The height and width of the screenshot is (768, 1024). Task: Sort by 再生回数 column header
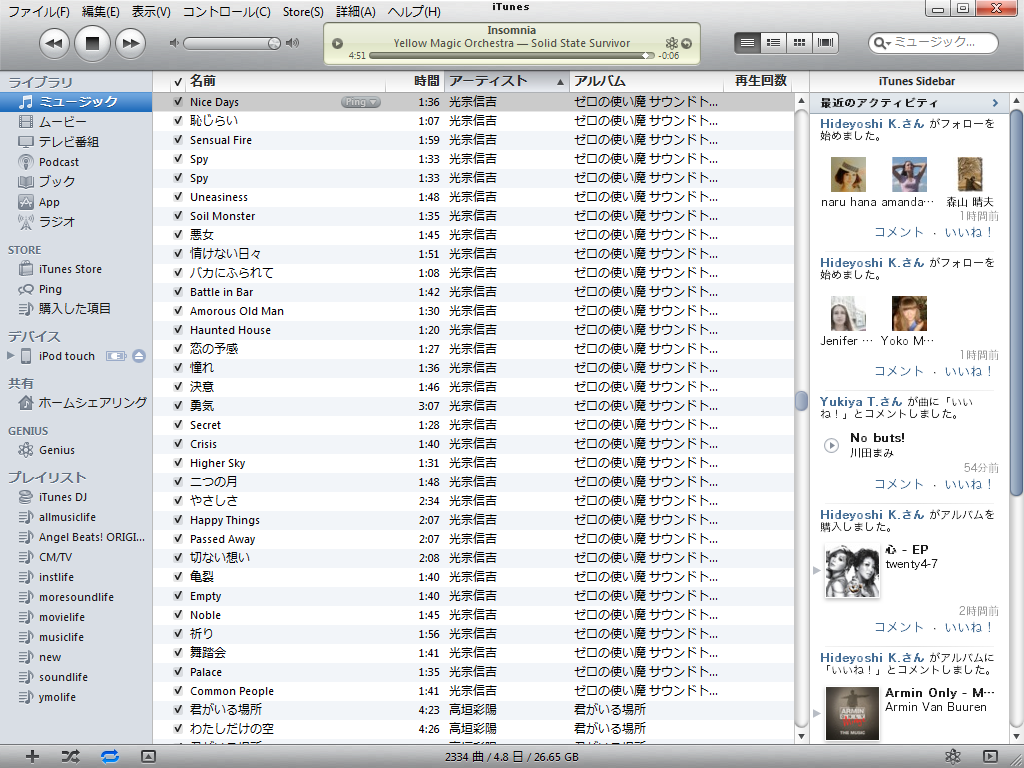coord(758,81)
